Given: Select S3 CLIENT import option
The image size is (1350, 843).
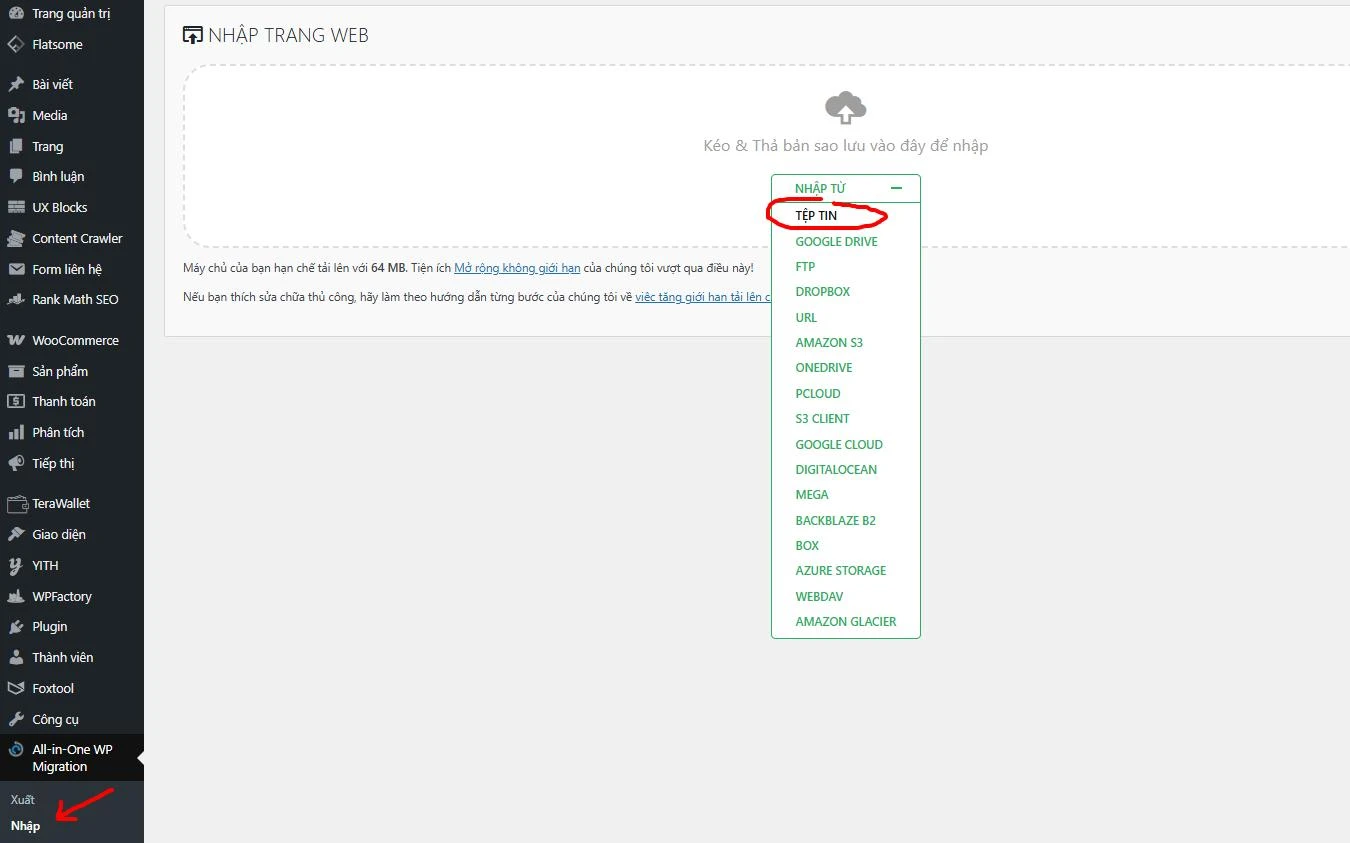Looking at the screenshot, I should (822, 418).
